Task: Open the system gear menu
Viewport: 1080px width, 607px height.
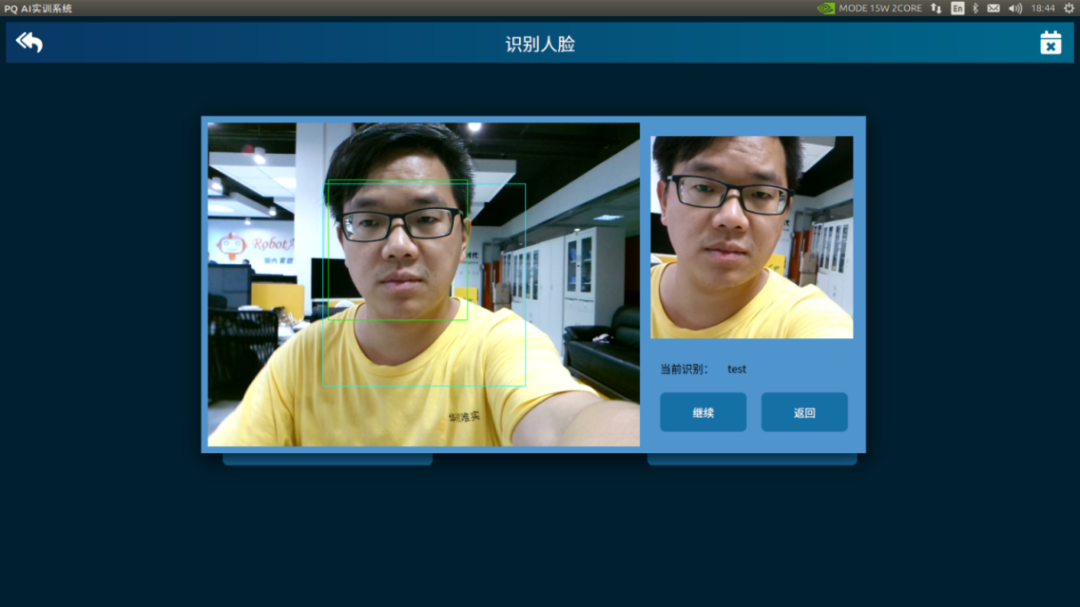Action: tap(1068, 8)
